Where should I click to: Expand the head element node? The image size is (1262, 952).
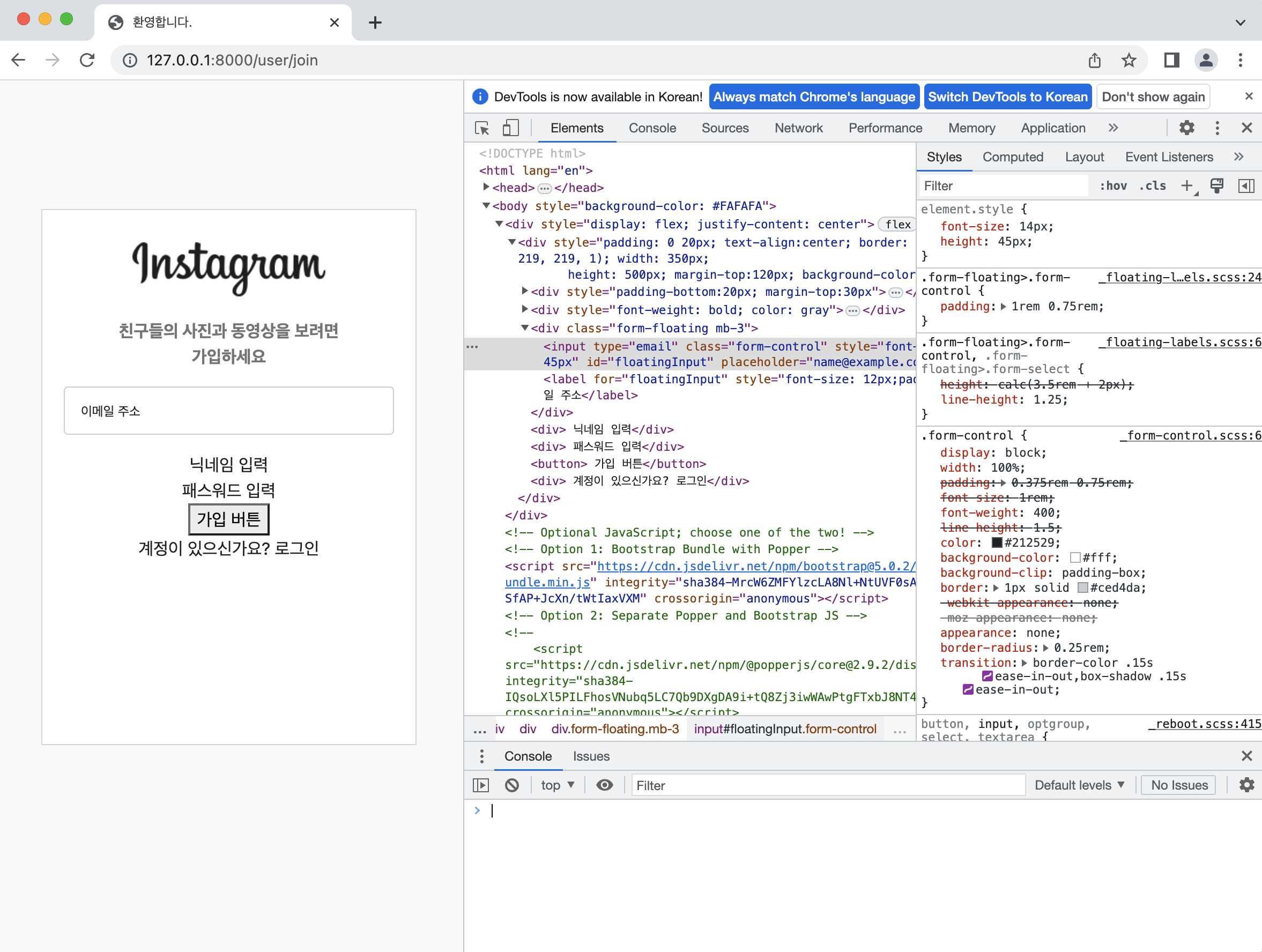[486, 187]
